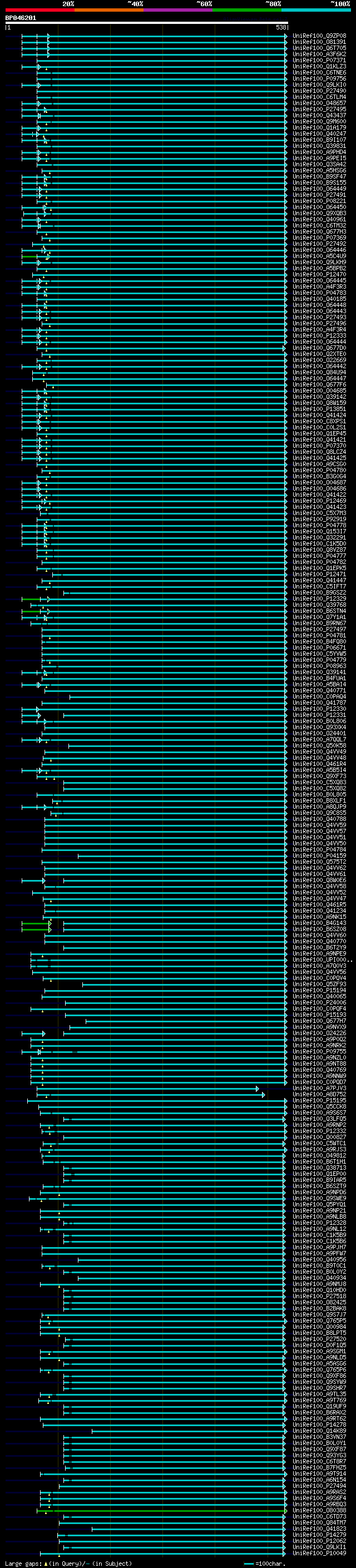Image resolution: width=356 pixels, height=1568 pixels.
Task: Select UniRef100_O24226 label
Action: [319, 1033]
